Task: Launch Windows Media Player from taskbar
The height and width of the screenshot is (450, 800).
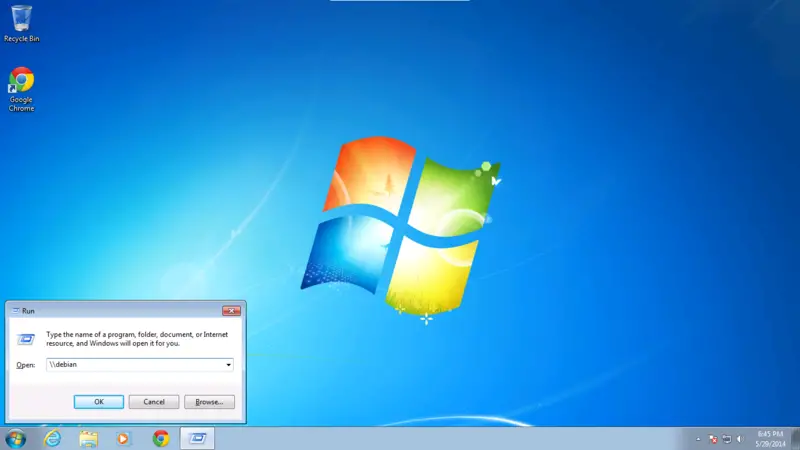Action: 123,439
